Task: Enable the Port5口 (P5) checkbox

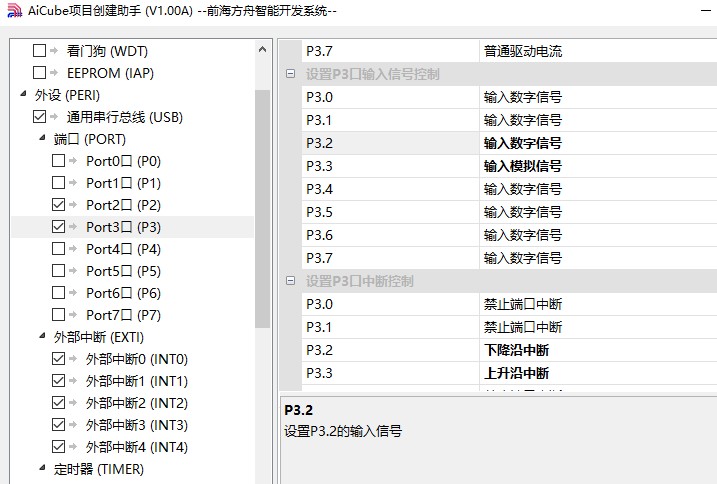Action: tap(59, 270)
